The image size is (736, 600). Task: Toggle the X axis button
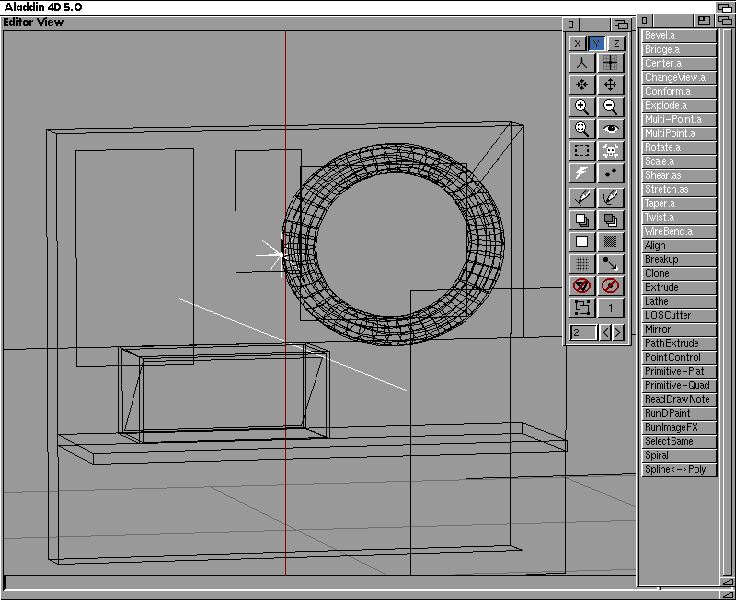577,43
